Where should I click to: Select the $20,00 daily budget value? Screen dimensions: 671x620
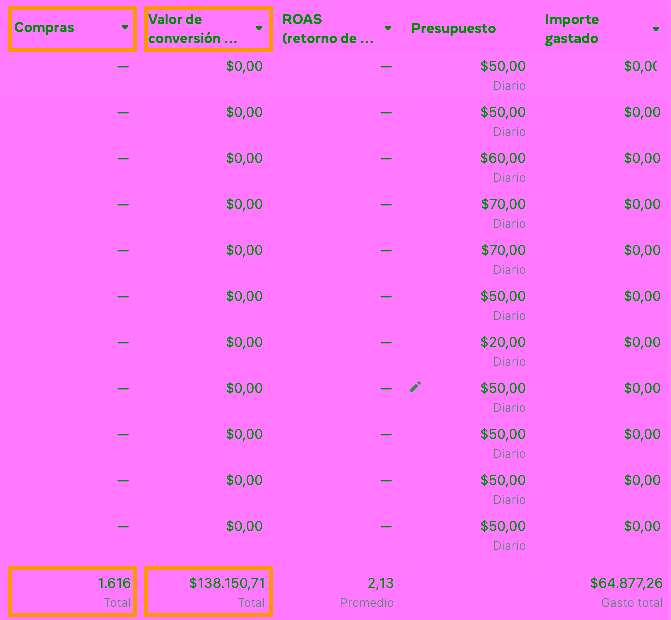click(x=502, y=342)
